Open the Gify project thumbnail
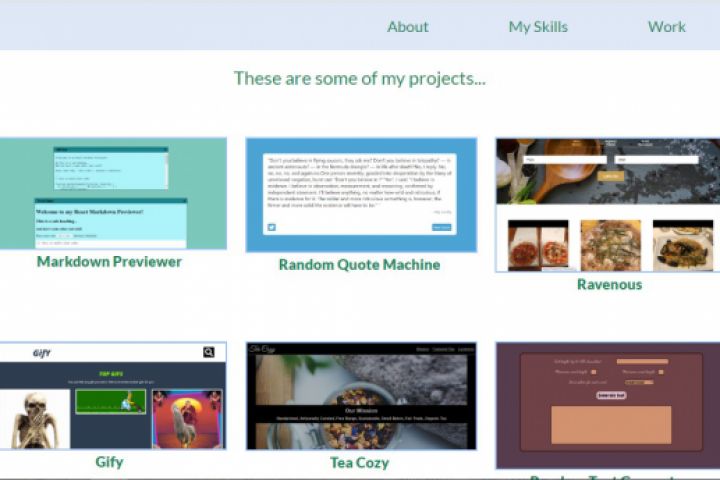 point(113,395)
